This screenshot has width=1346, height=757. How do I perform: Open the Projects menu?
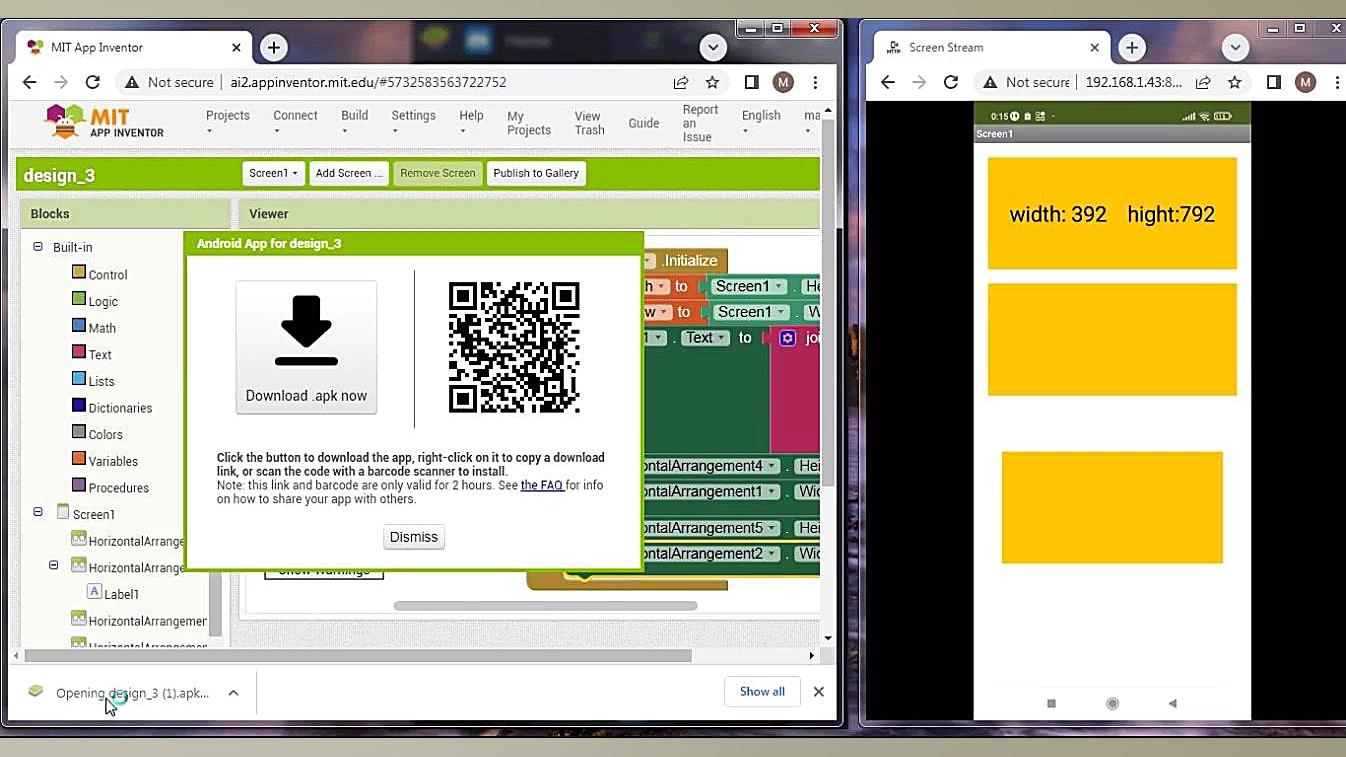228,123
